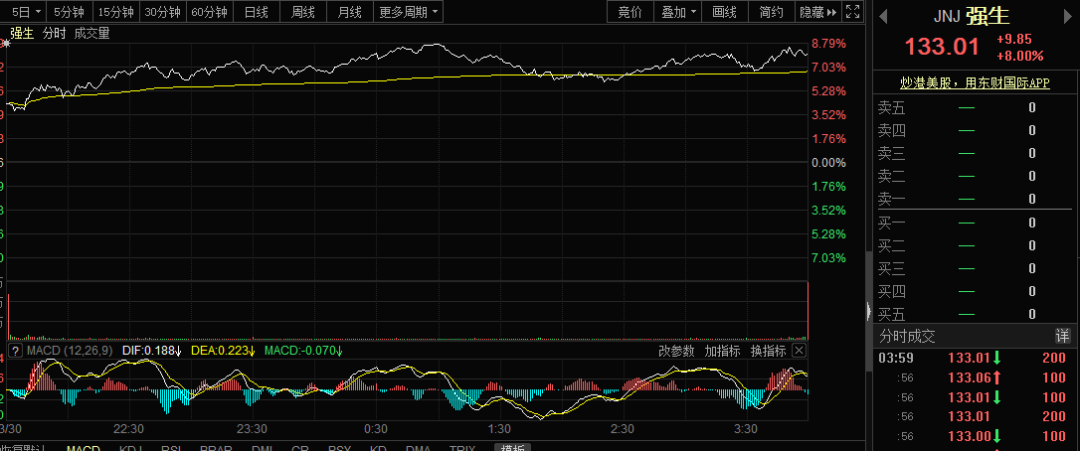Select 买四 order book row
The width and height of the screenshot is (1080, 451).
tap(973, 291)
